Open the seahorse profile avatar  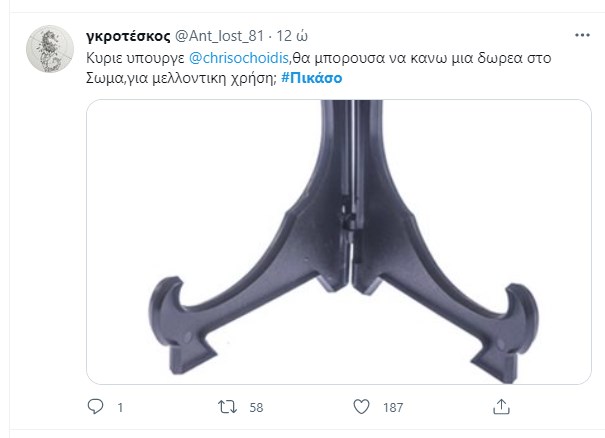tap(50, 49)
